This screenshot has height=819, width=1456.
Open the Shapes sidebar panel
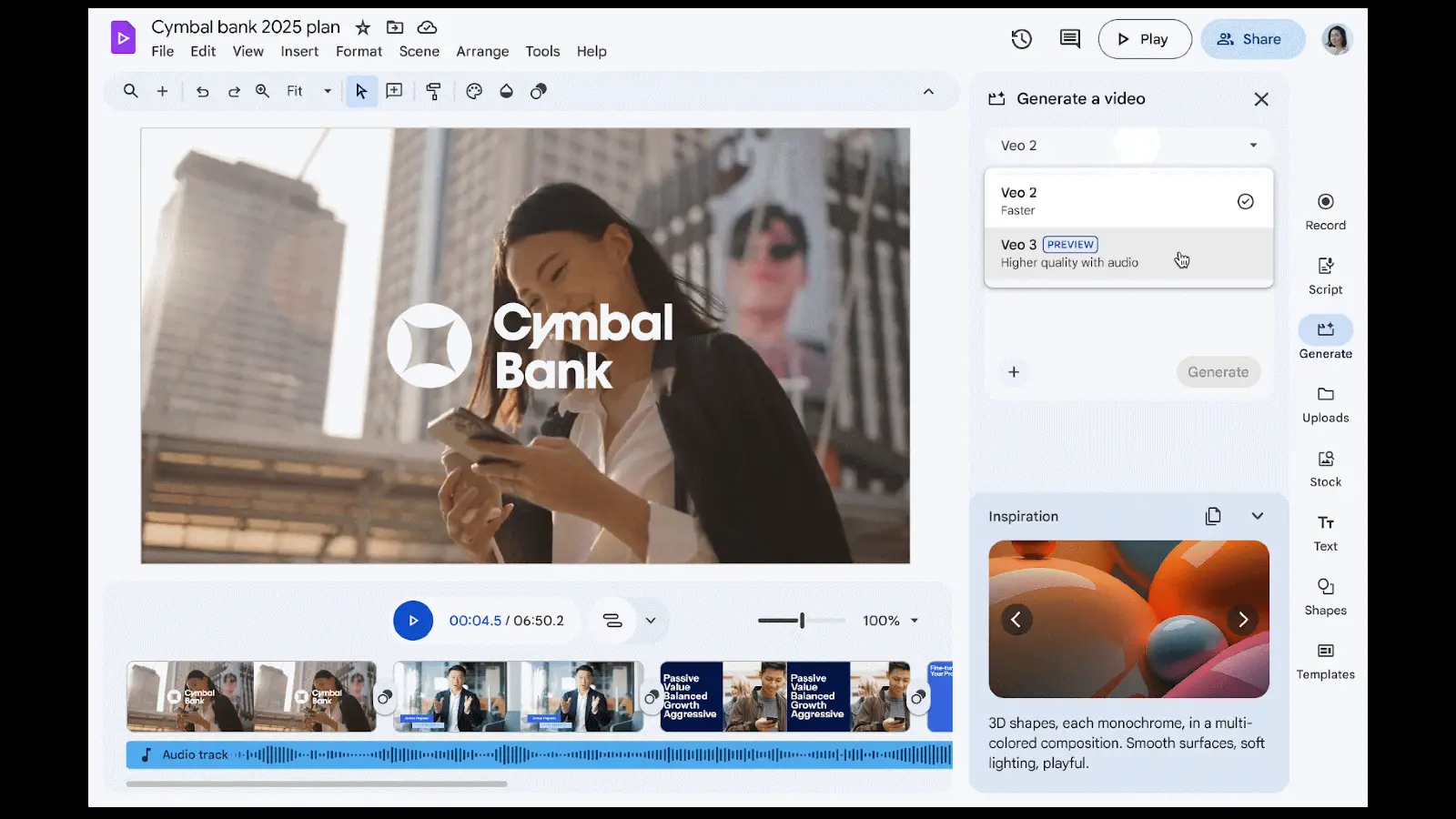click(x=1325, y=597)
